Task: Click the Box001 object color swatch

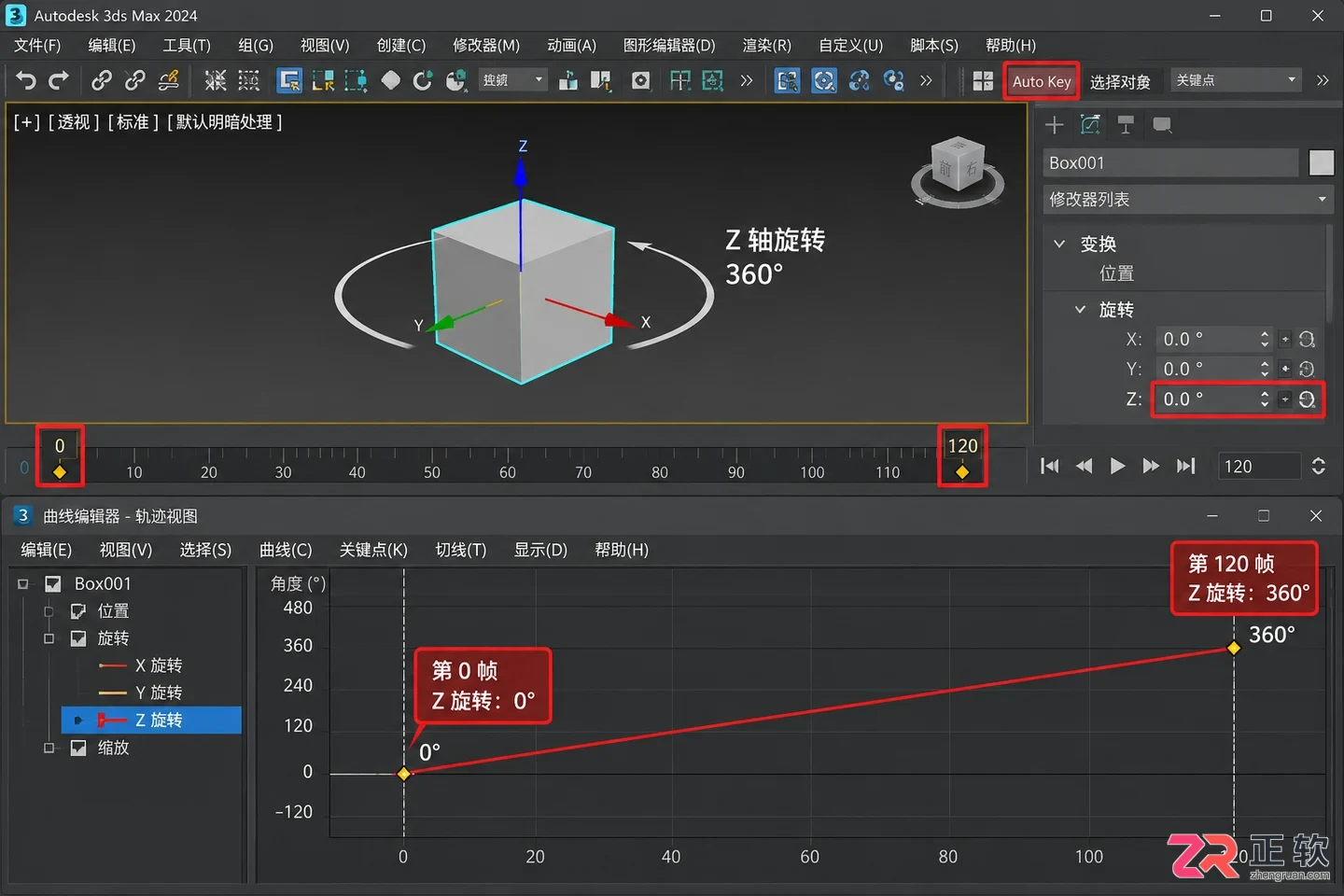Action: [1322, 162]
